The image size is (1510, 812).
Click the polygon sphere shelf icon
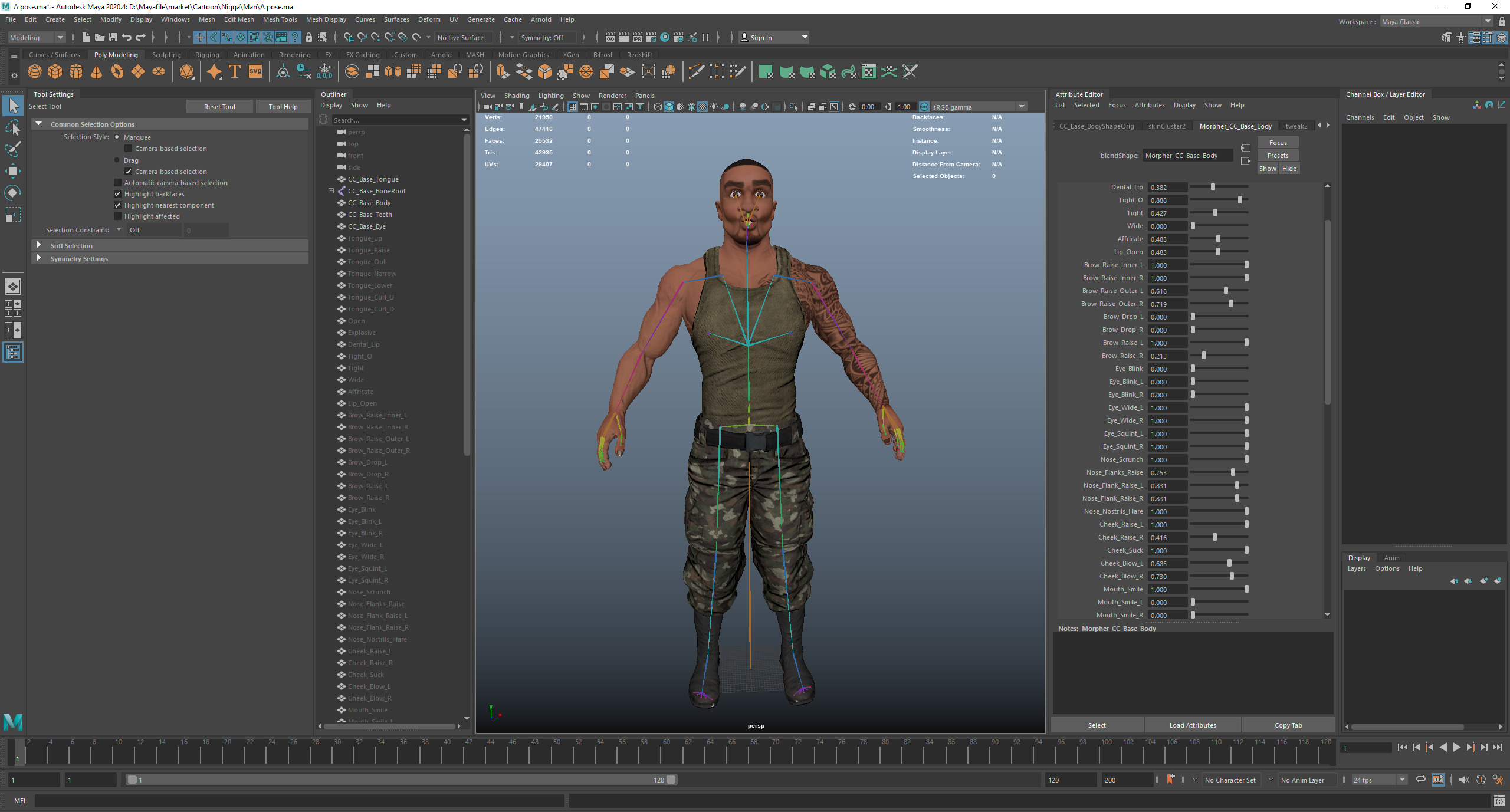tap(35, 72)
